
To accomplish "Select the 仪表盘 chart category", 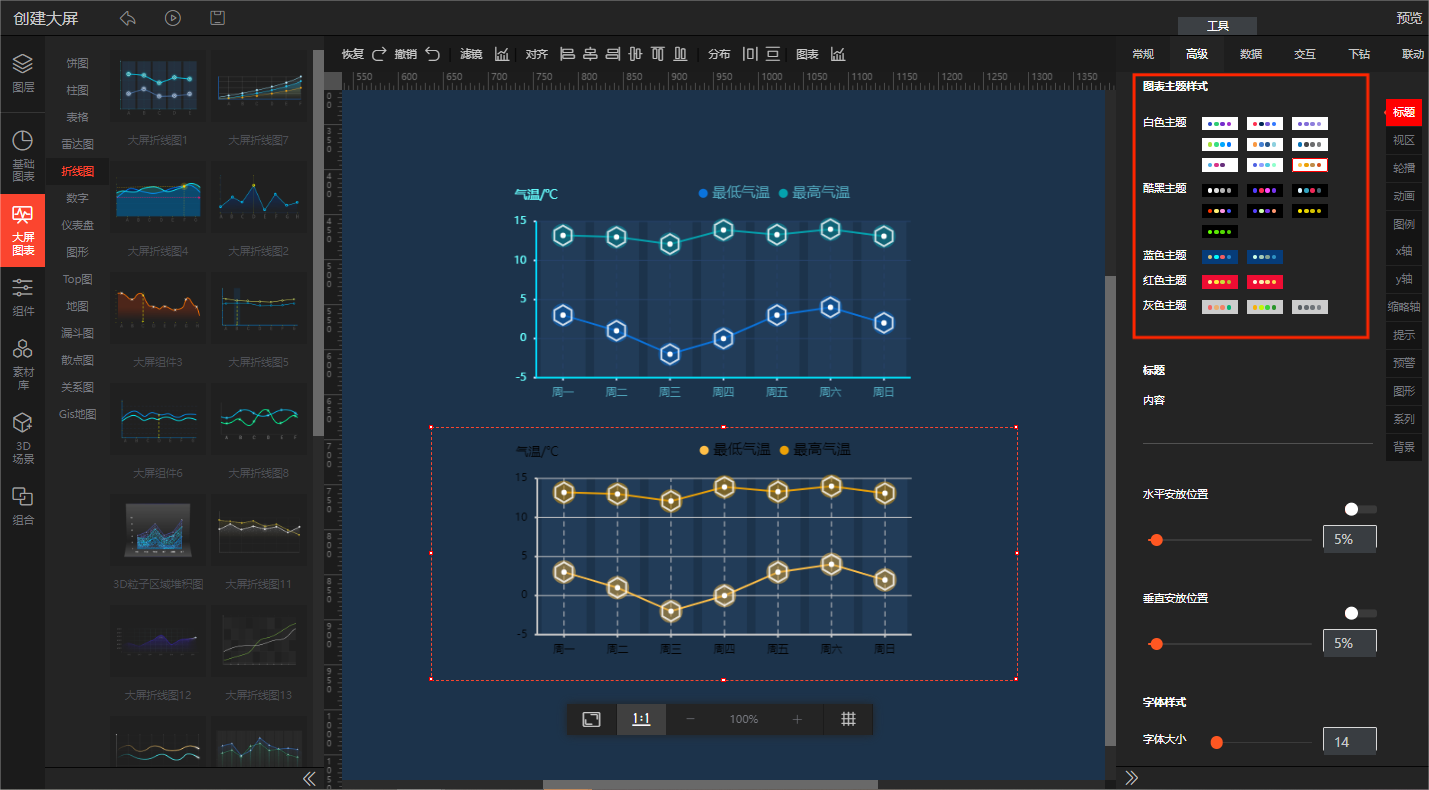I will 77,225.
